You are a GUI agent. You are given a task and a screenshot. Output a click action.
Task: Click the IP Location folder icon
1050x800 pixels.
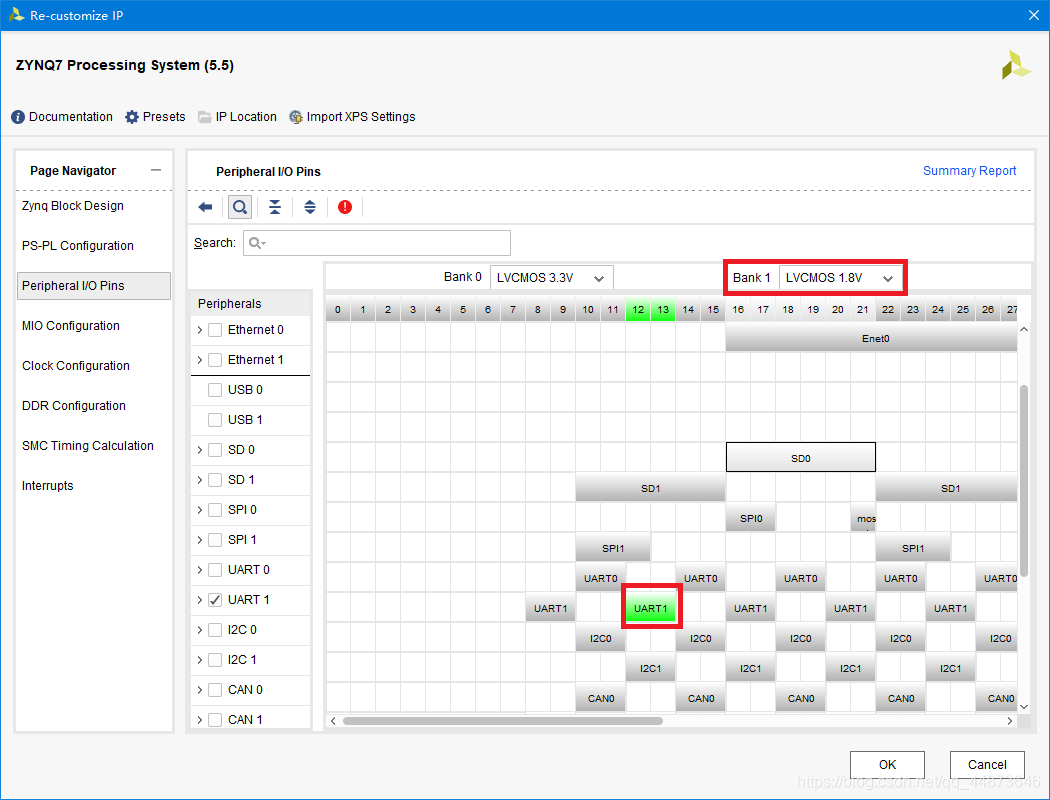(204, 117)
